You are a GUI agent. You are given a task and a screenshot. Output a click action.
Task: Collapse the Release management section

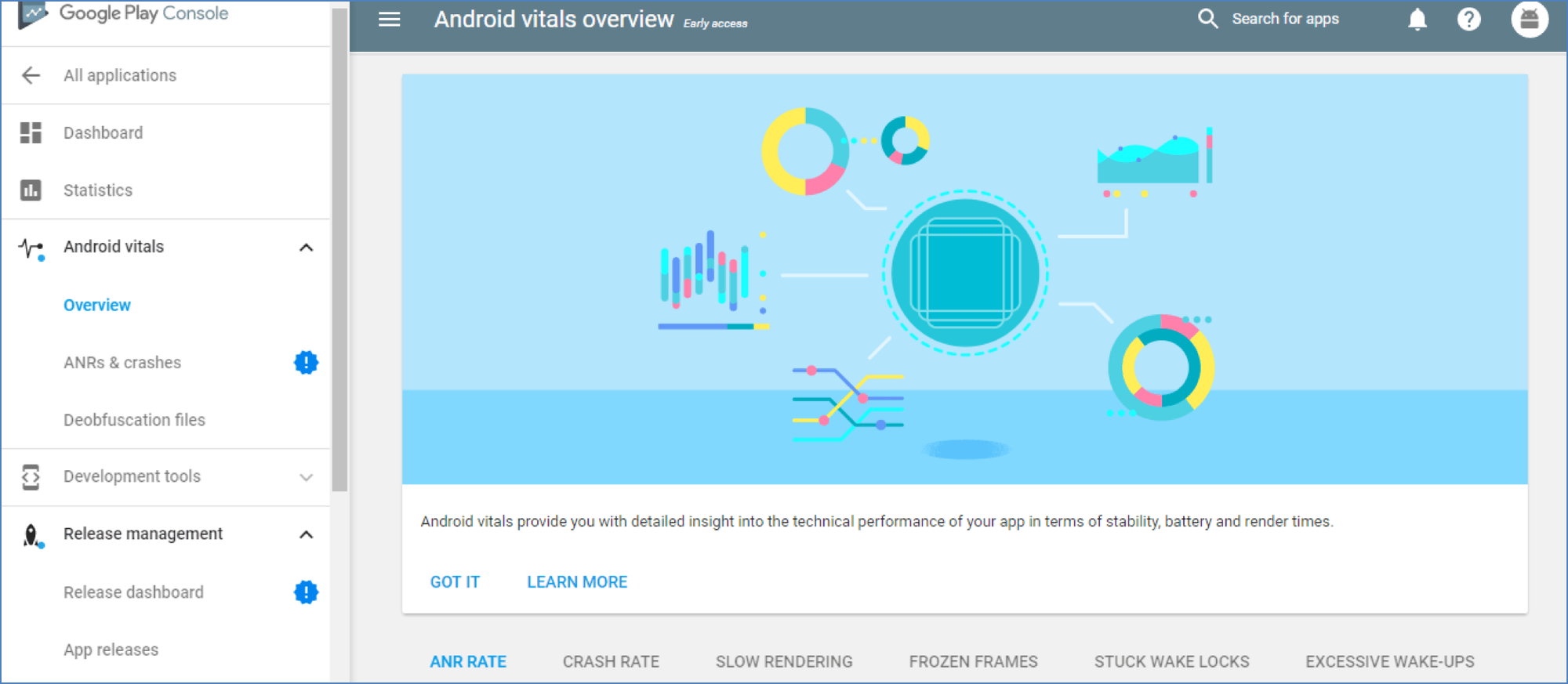(306, 534)
